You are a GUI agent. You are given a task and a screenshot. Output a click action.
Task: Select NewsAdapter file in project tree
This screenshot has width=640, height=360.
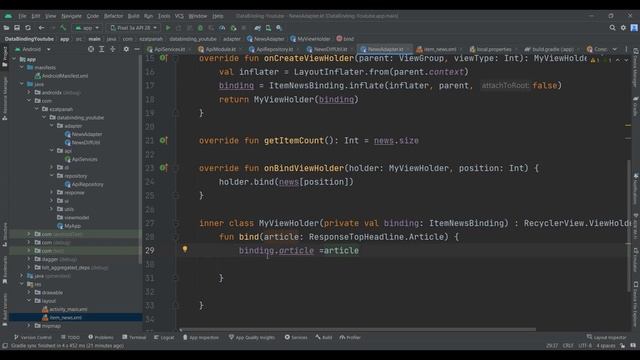click(x=83, y=134)
